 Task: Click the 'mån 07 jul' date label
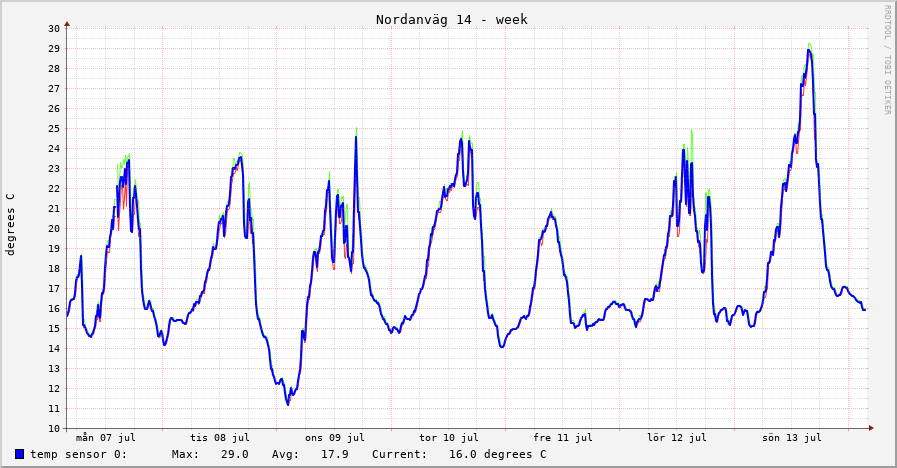(106, 438)
